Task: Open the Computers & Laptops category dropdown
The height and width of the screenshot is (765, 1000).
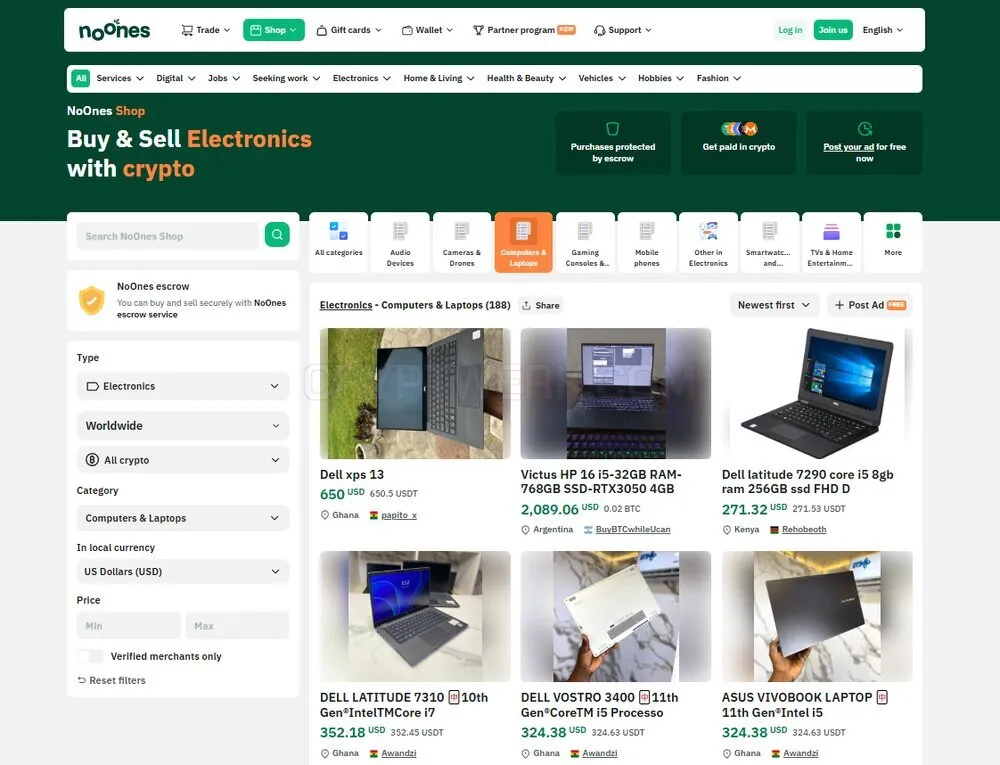Action: pyautogui.click(x=183, y=518)
